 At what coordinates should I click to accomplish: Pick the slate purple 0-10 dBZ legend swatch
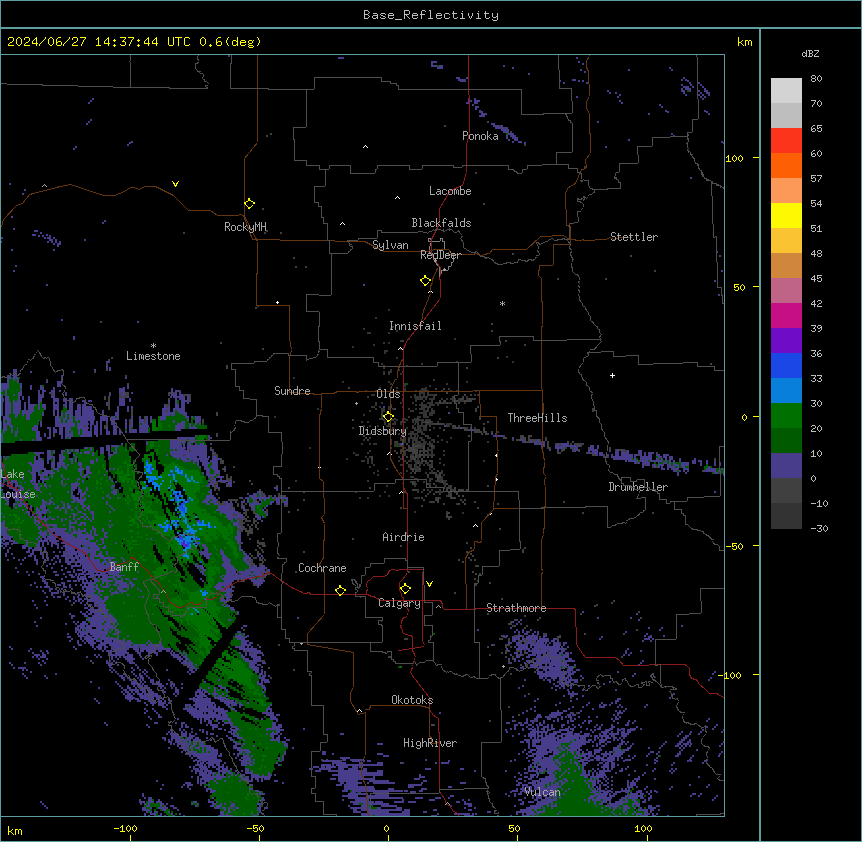coord(786,466)
